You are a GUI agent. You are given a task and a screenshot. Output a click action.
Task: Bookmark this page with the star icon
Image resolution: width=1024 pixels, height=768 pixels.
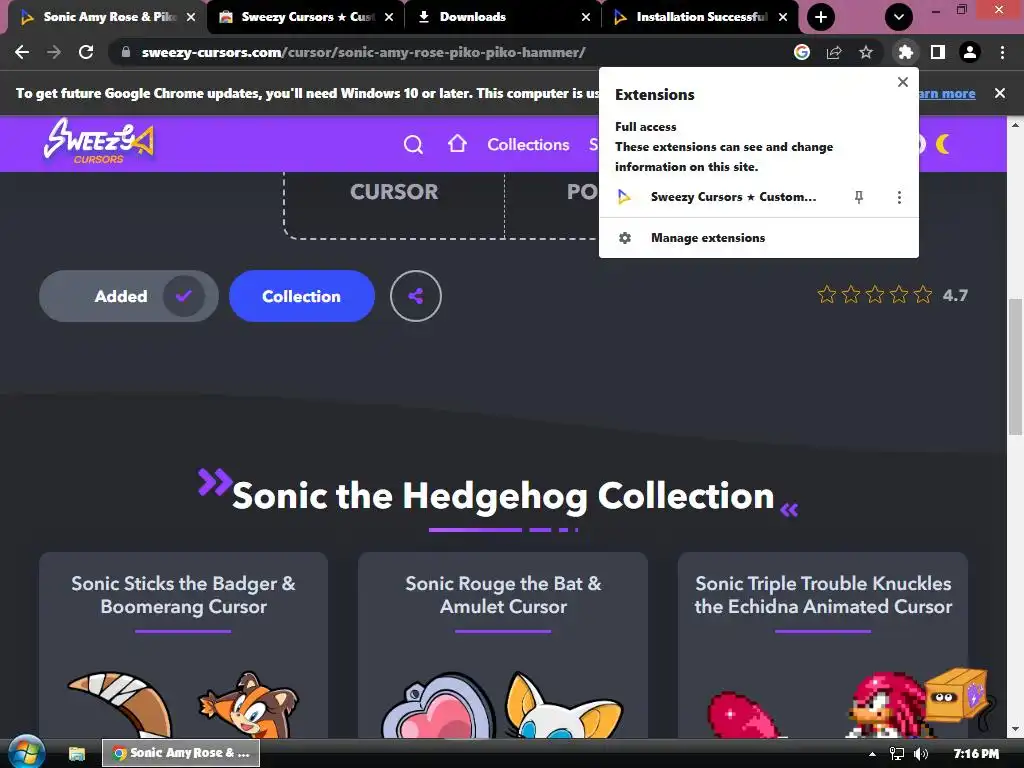coord(866,52)
